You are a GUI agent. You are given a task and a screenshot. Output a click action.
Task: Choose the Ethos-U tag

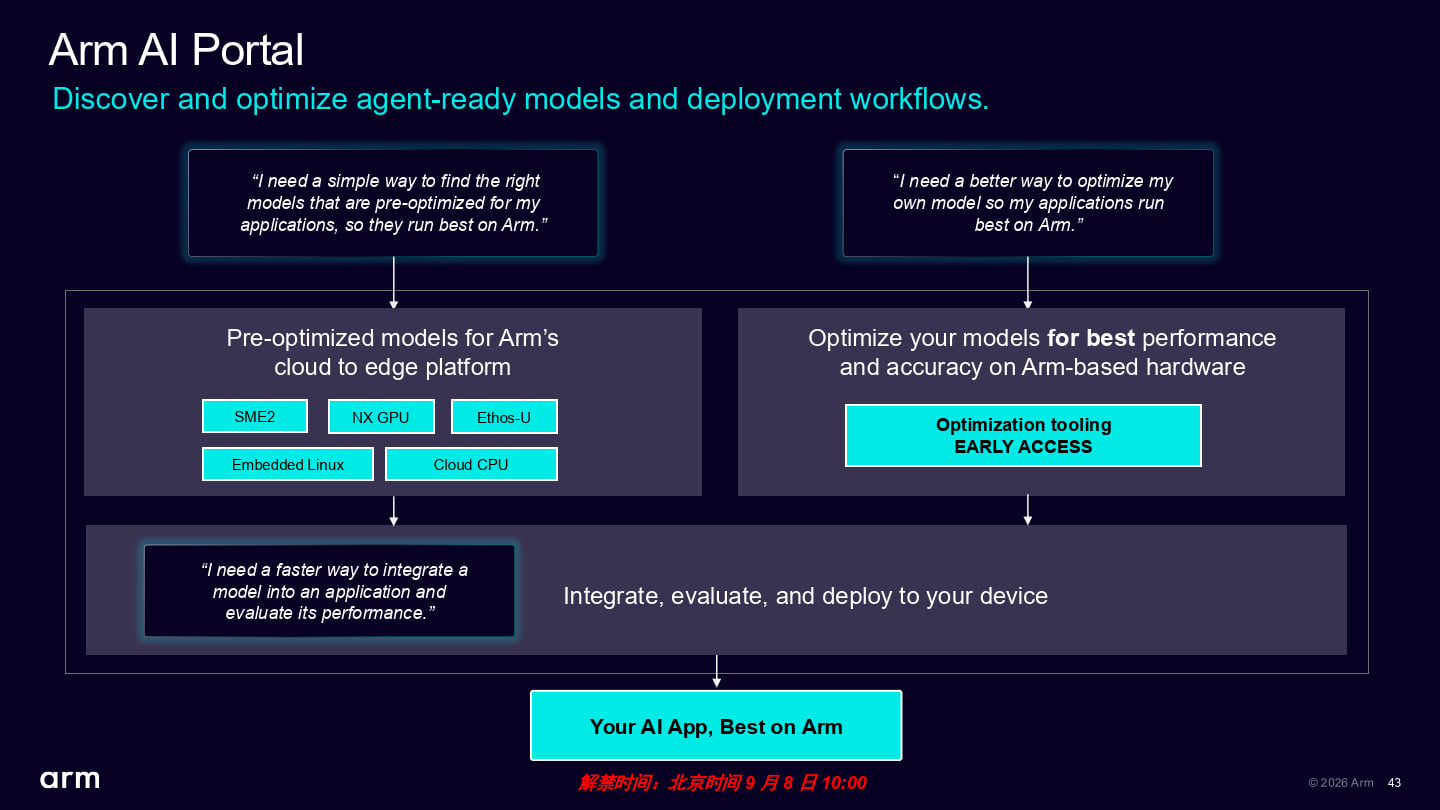[504, 417]
